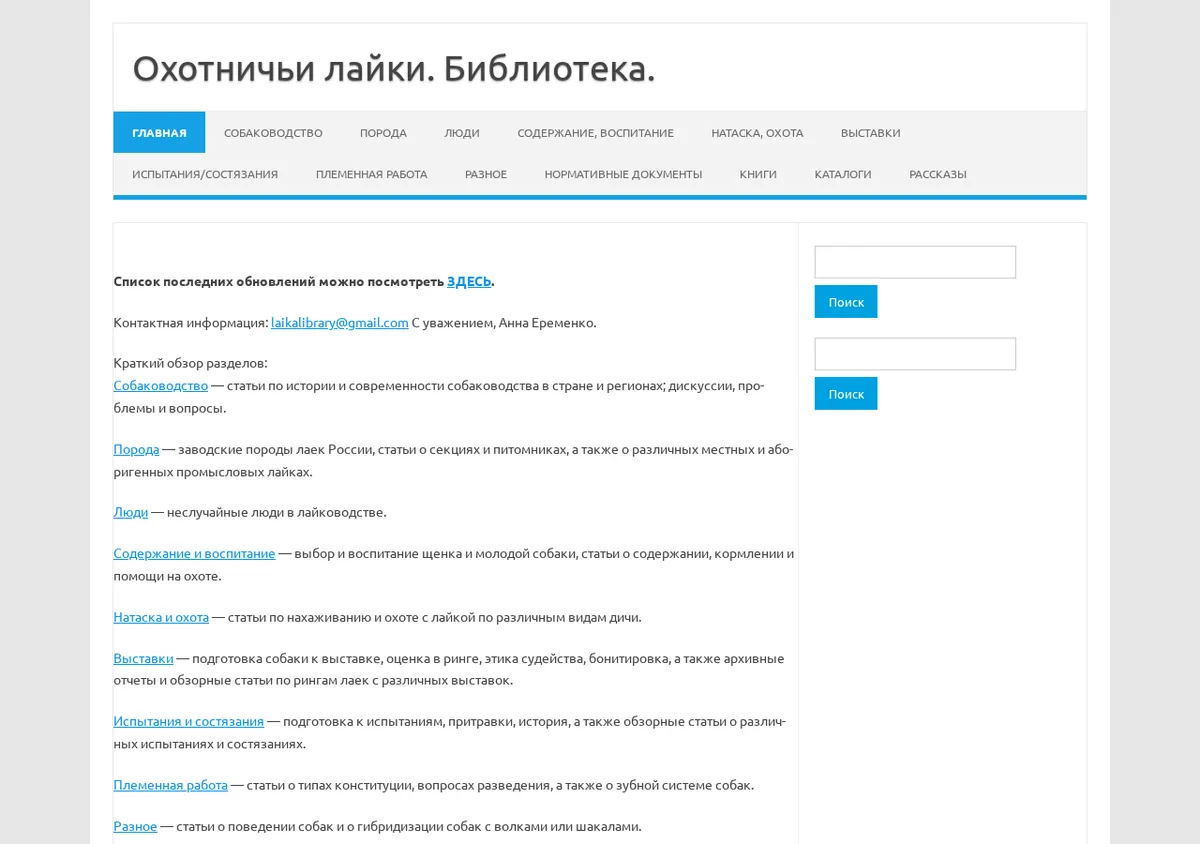Image resolution: width=1200 pixels, height=844 pixels.
Task: Click the laikalibrary@gmail.com email link
Action: [x=340, y=322]
